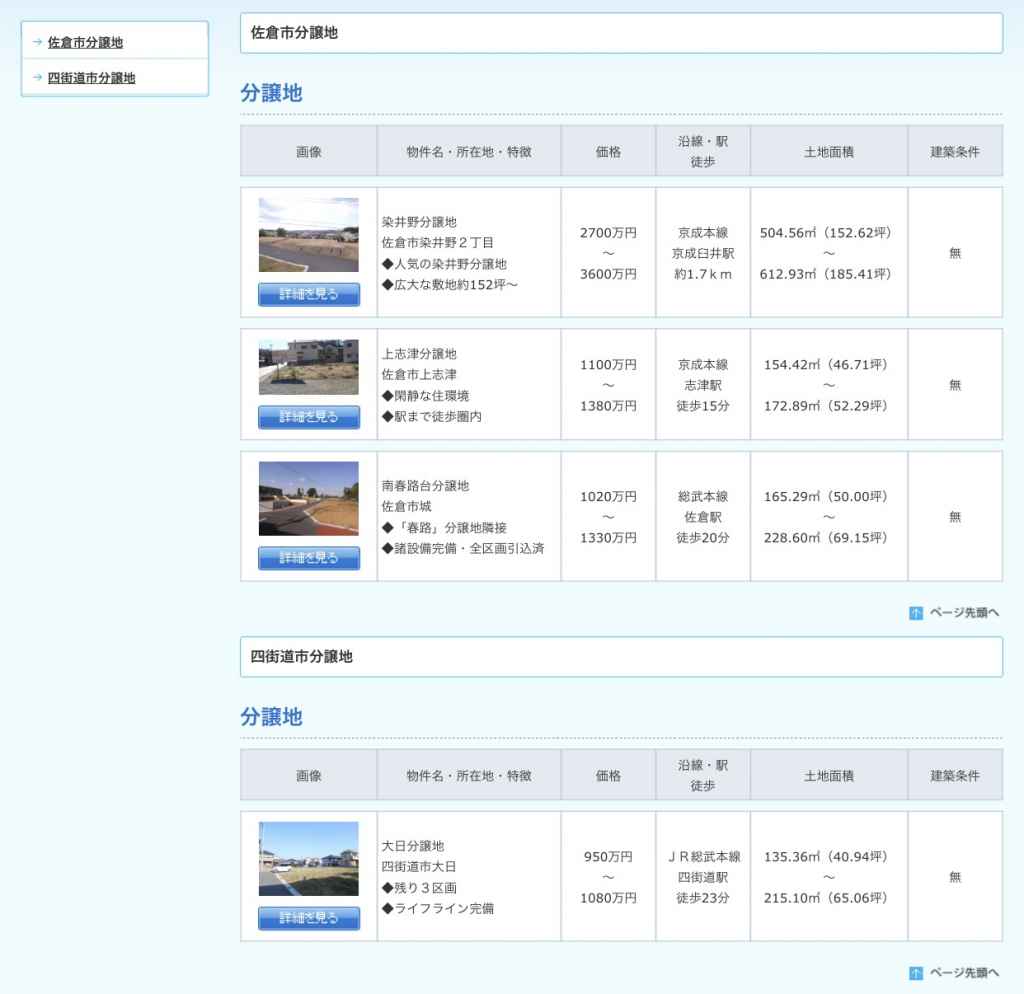1024x994 pixels.
Task: View details of the 上志津分譲地 listing
Action: (308, 417)
